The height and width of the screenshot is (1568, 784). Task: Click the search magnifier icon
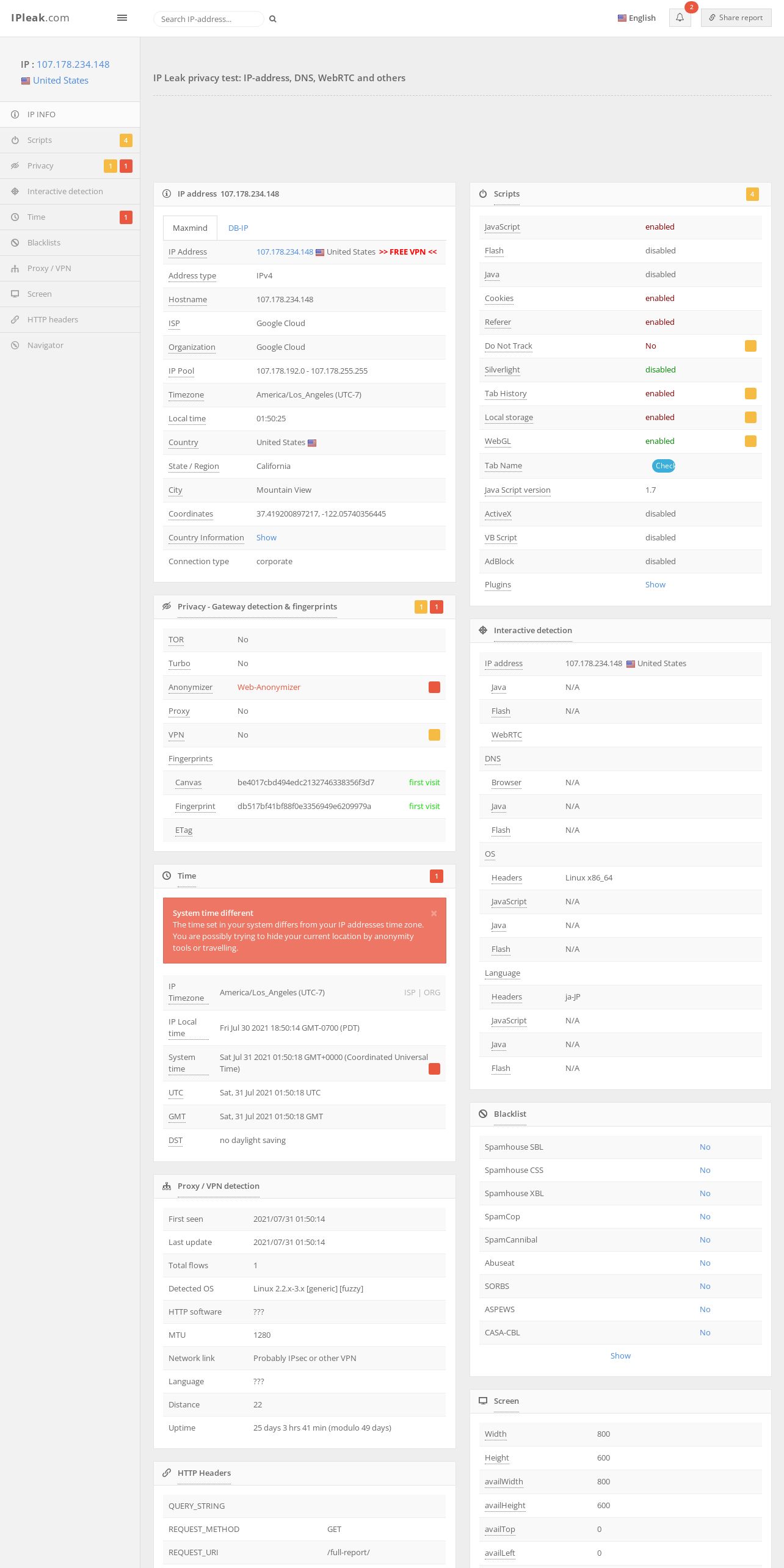pyautogui.click(x=273, y=19)
